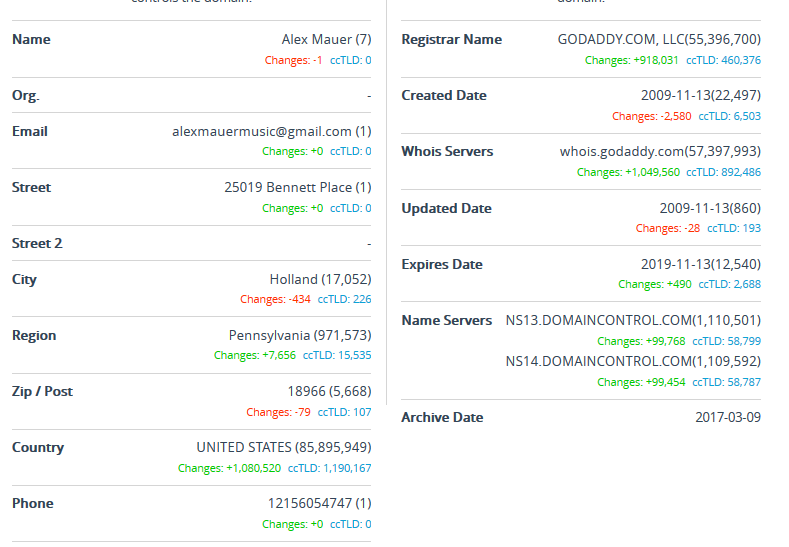The height and width of the screenshot is (547, 789).
Task: Open the alexmauermusic@gmail.com email entry
Action: point(272,131)
